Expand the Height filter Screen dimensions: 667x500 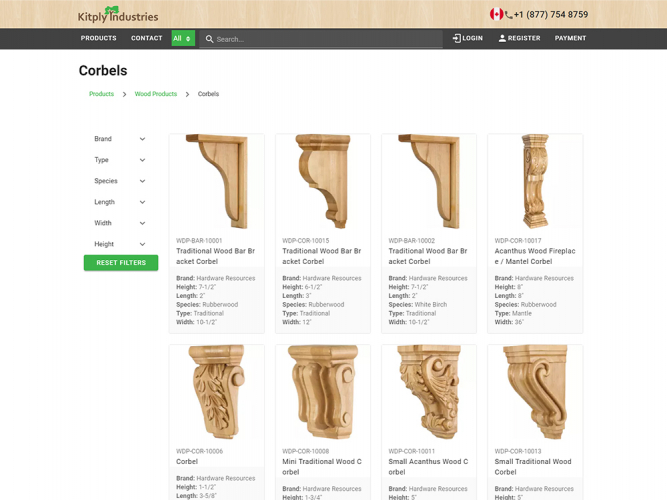click(120, 244)
